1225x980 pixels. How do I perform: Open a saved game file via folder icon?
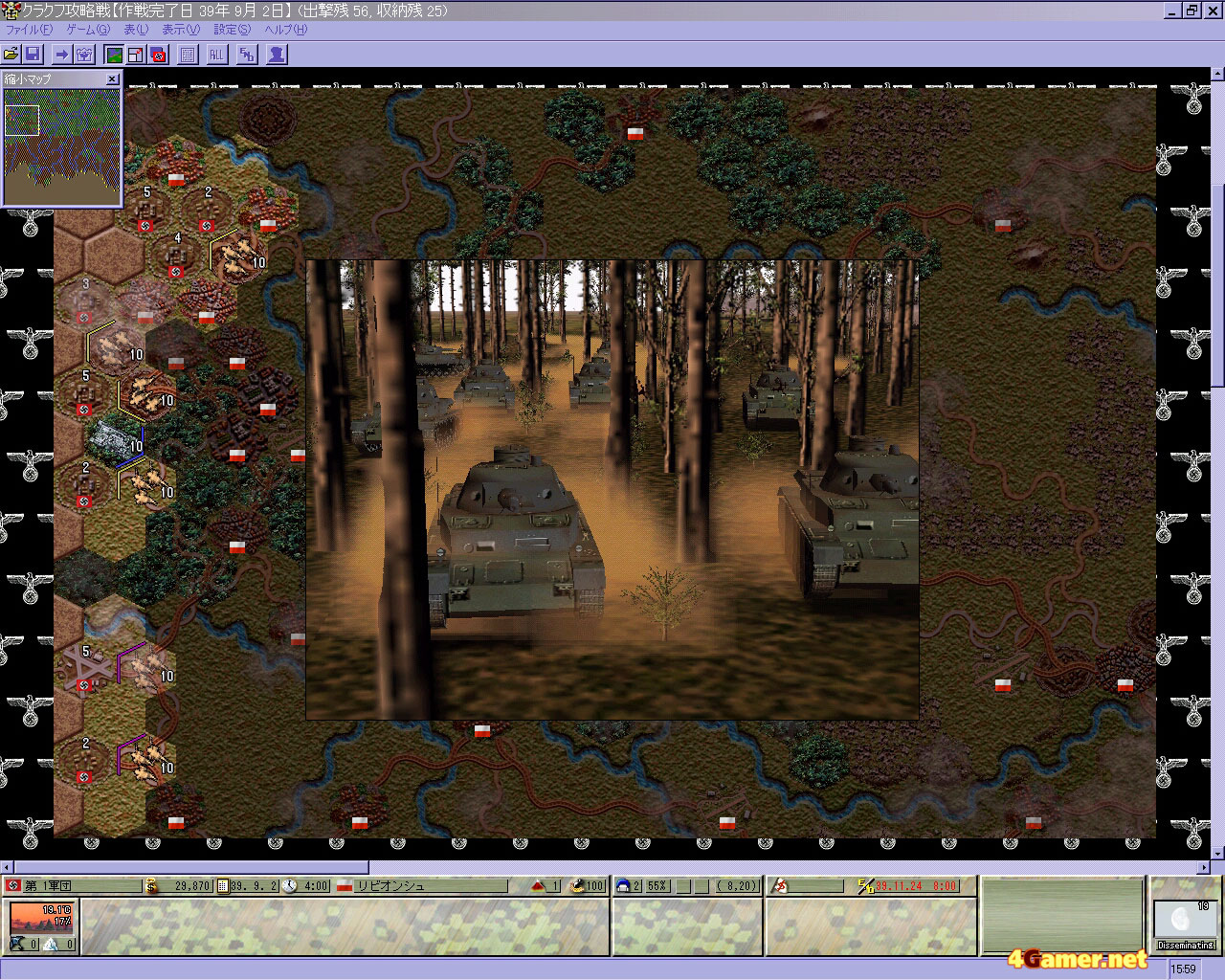pyautogui.click(x=11, y=55)
